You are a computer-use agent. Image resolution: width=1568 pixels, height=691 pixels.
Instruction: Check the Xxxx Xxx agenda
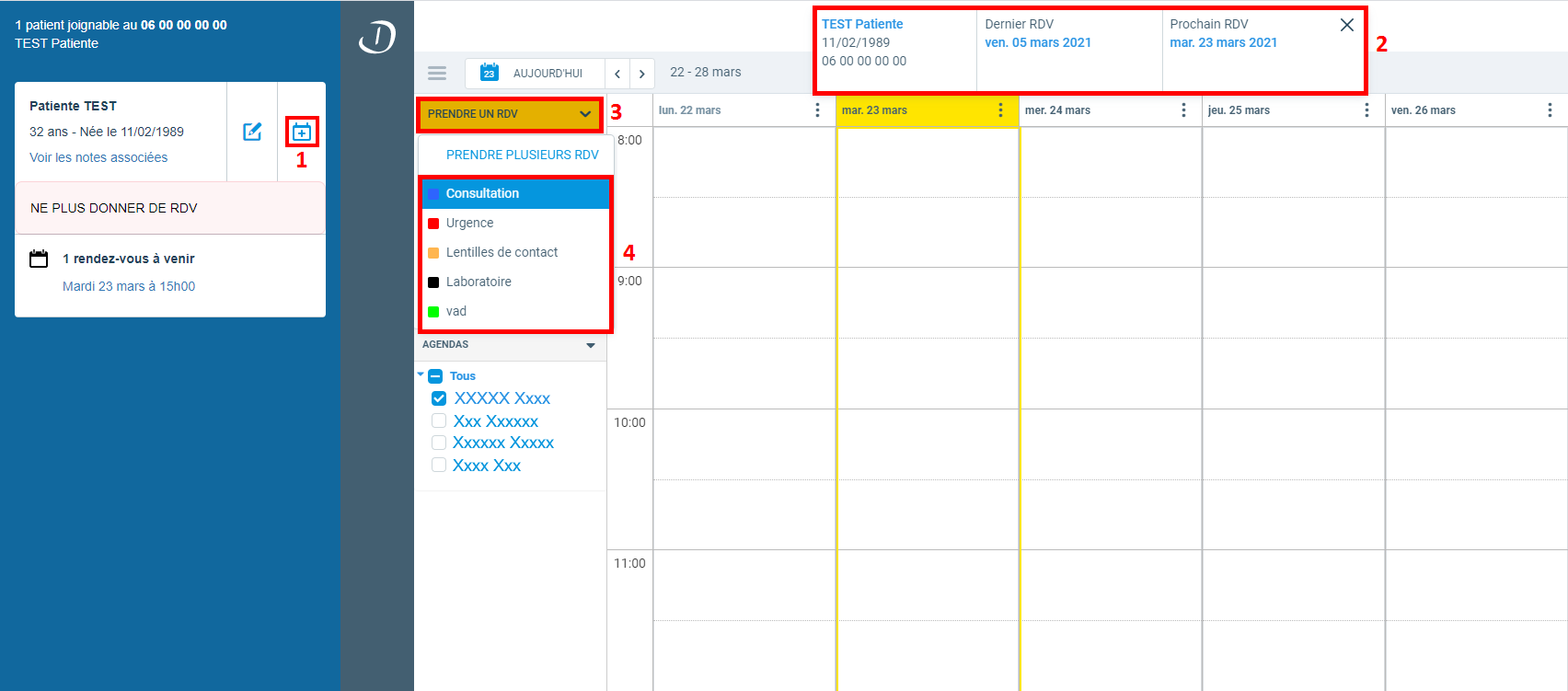coord(439,465)
